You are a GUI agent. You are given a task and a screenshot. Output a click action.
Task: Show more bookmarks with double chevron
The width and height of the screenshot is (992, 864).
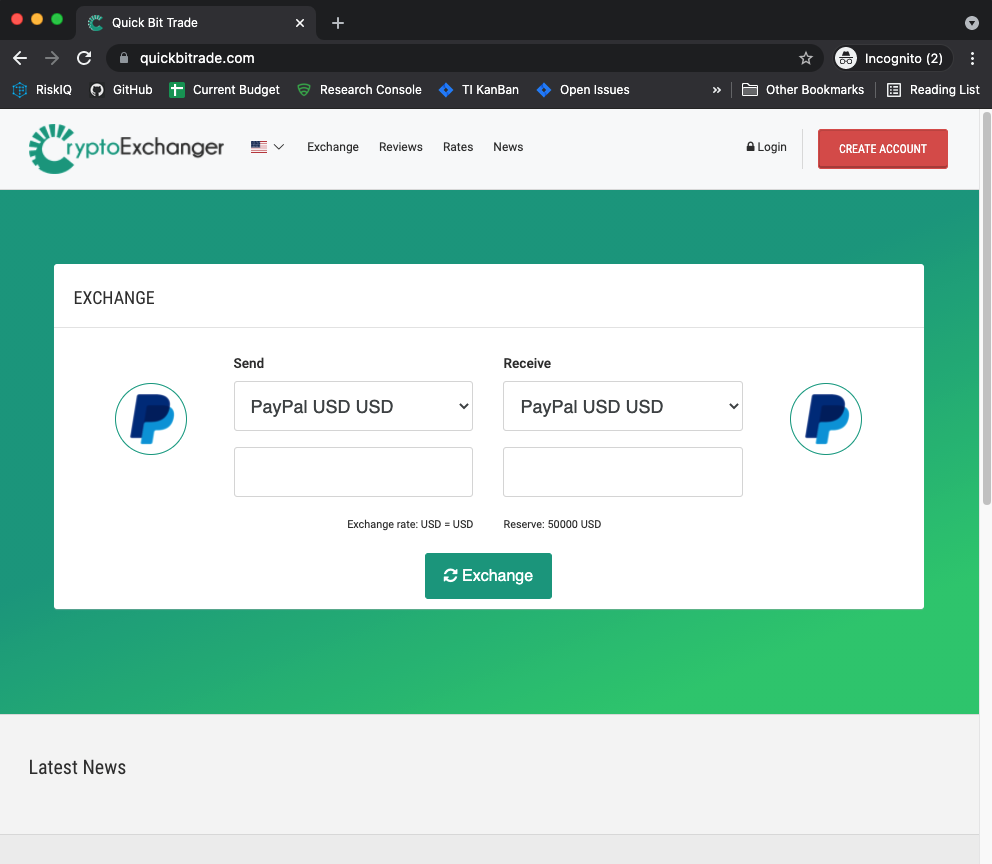coord(717,90)
